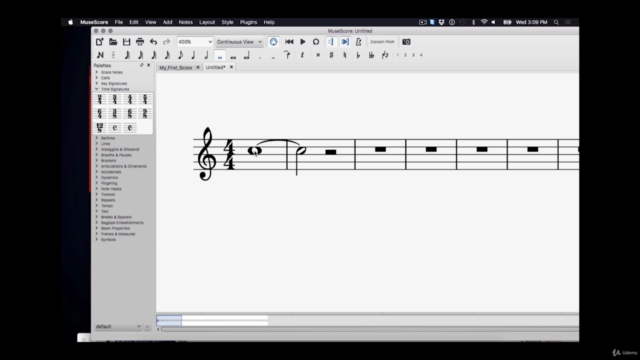The height and width of the screenshot is (360, 640).
Task: Select whole note duration
Action: click(220, 56)
